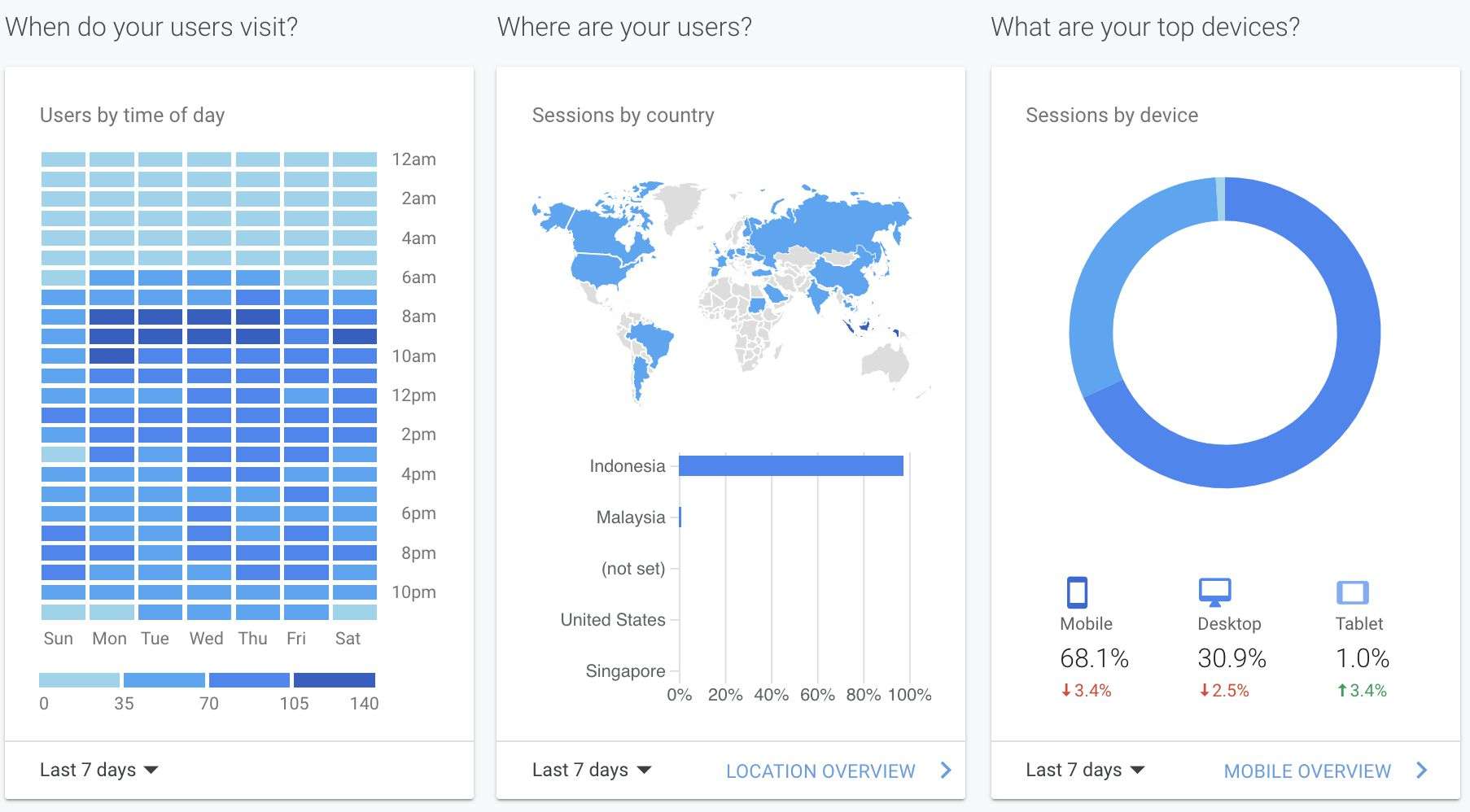Click Monday 10am heatmap cell
Image resolution: width=1470 pixels, height=812 pixels.
112,356
